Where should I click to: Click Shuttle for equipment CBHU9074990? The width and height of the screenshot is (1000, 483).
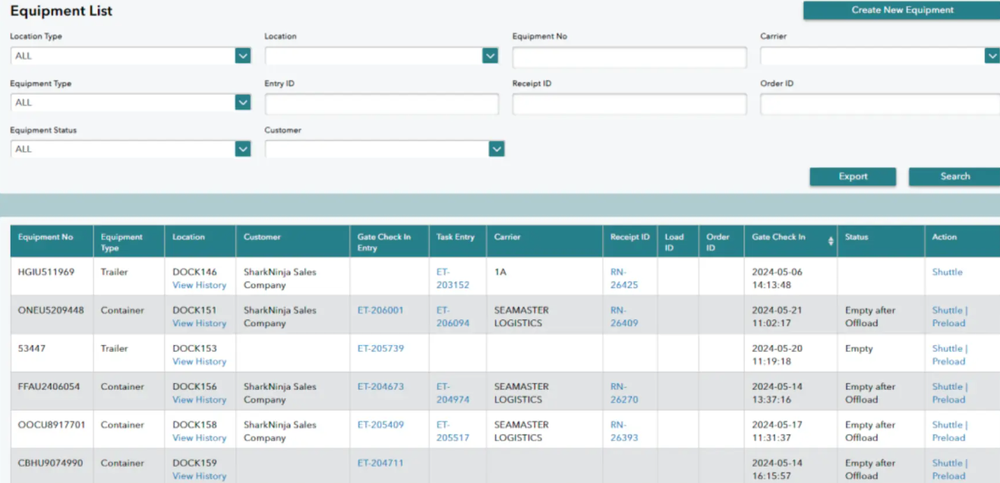coord(947,464)
